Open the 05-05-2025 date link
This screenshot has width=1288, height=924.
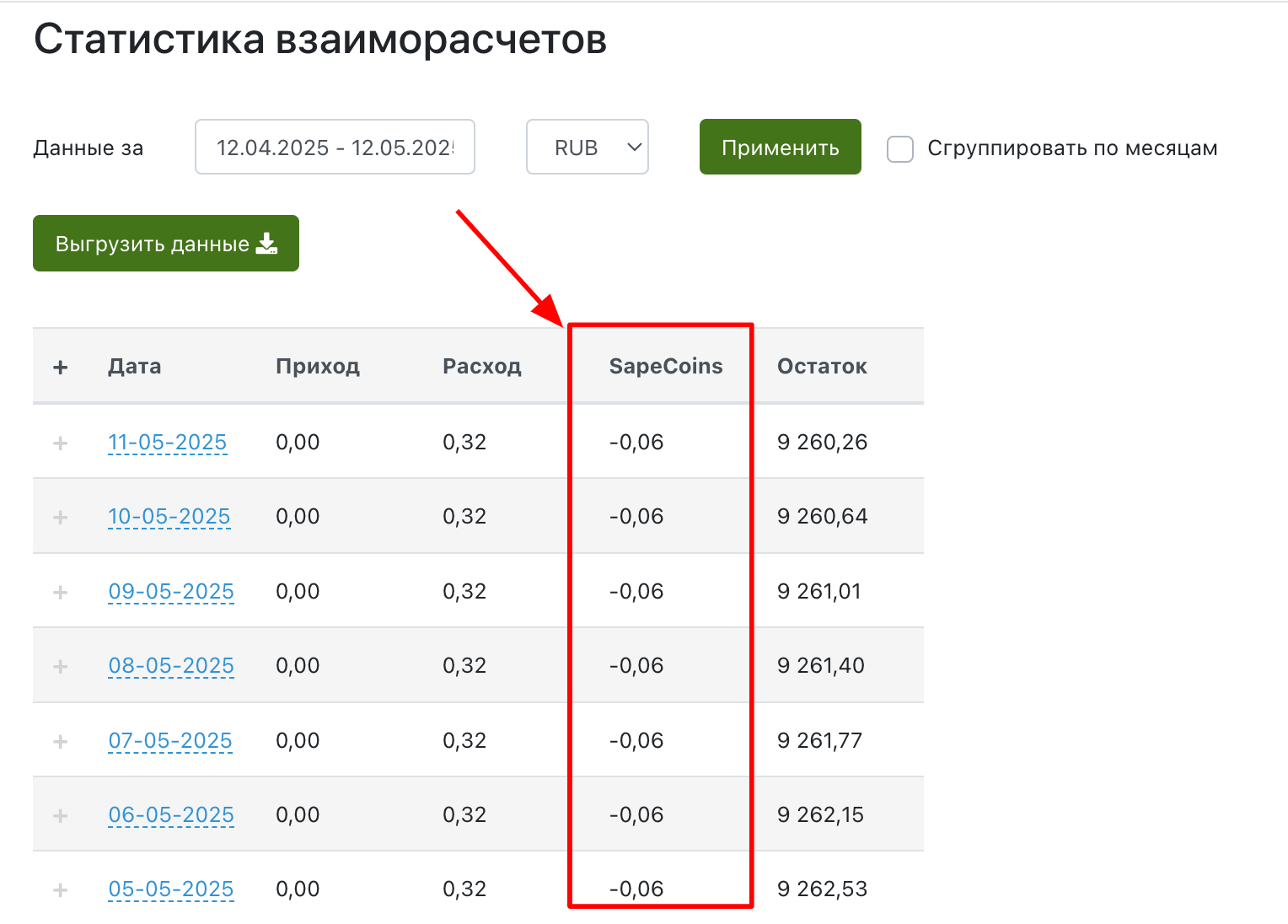coord(170,888)
